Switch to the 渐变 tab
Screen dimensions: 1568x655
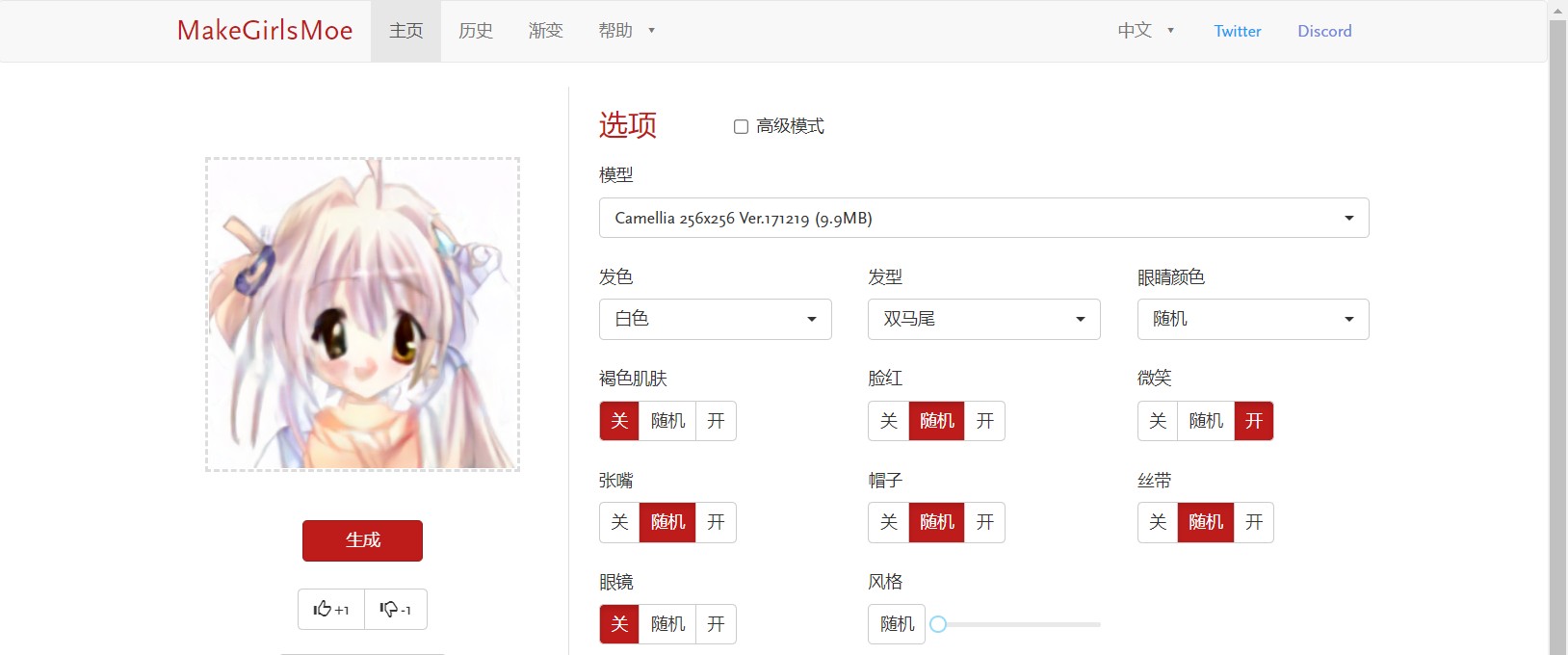coord(546,31)
